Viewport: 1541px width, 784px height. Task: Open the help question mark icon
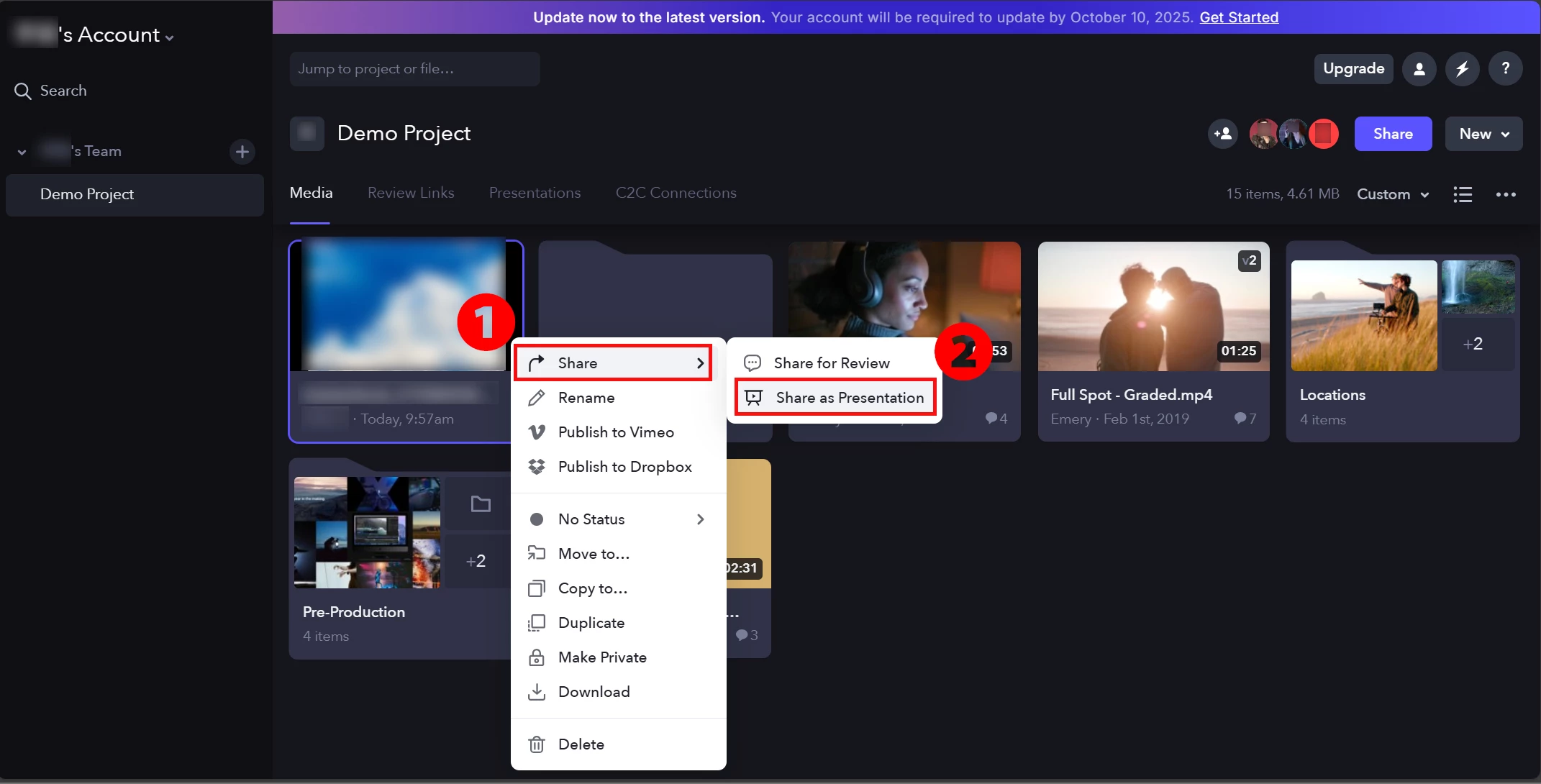[1505, 69]
